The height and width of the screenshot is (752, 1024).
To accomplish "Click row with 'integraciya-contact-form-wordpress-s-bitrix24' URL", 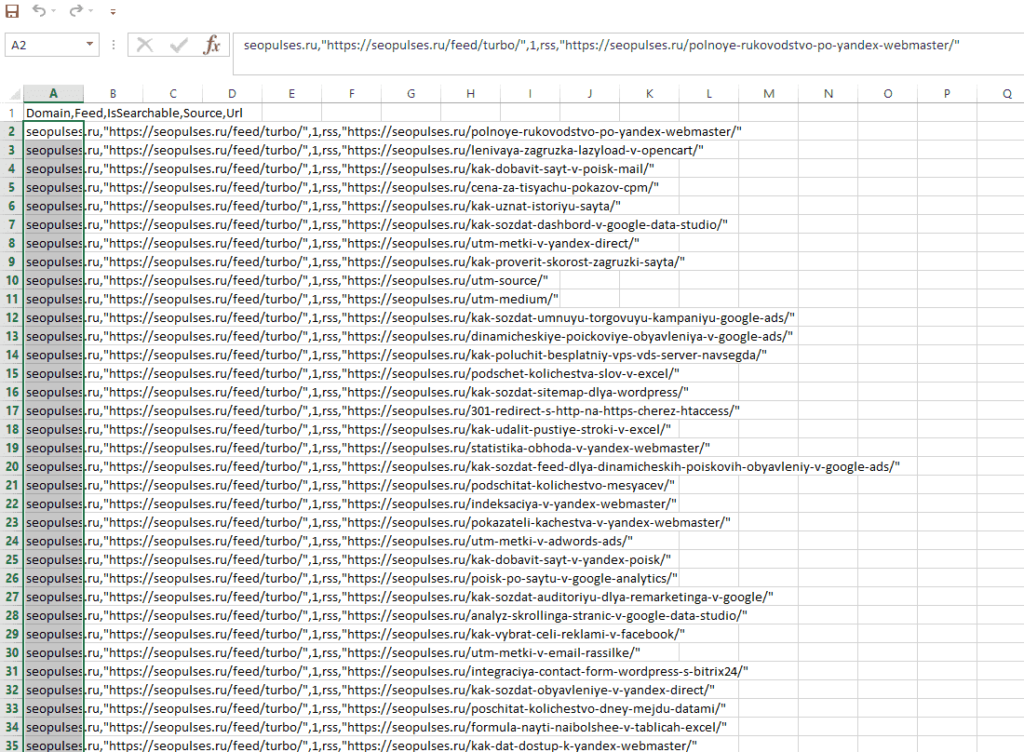I will pos(387,671).
